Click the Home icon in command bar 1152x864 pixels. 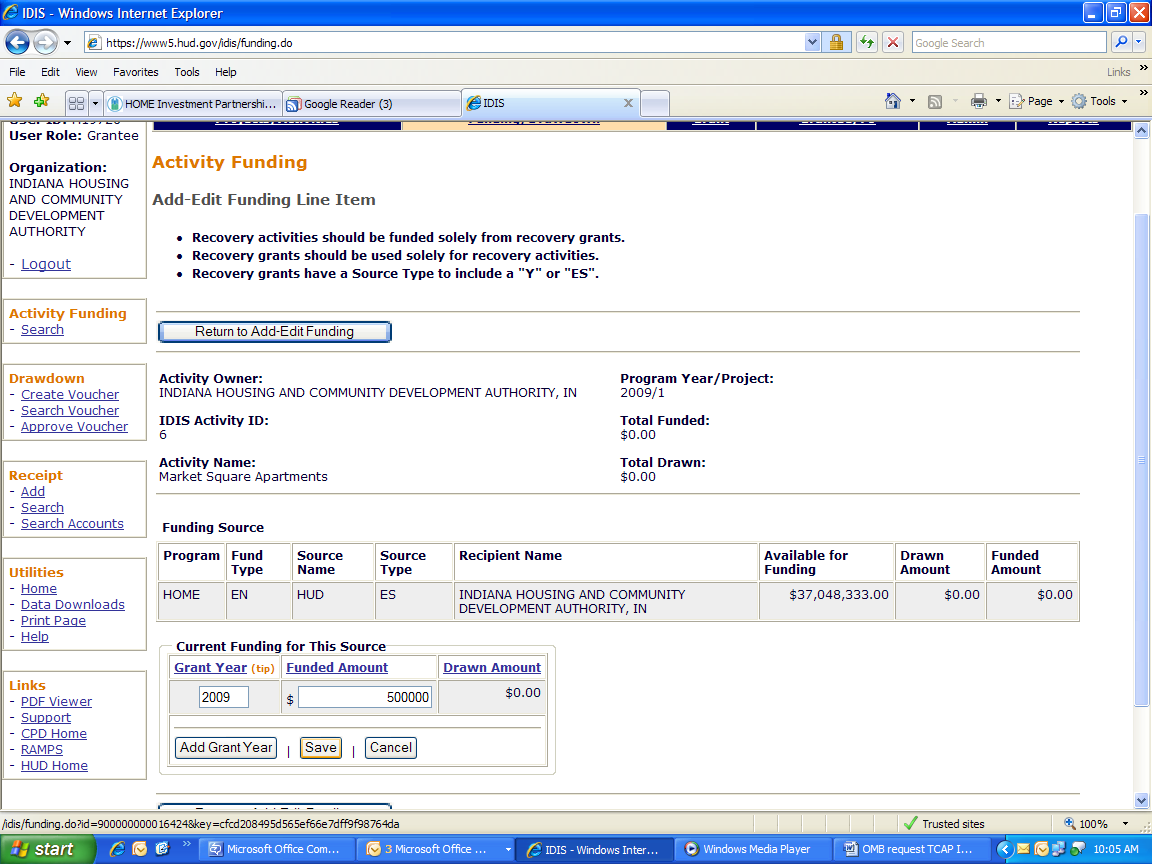point(893,101)
